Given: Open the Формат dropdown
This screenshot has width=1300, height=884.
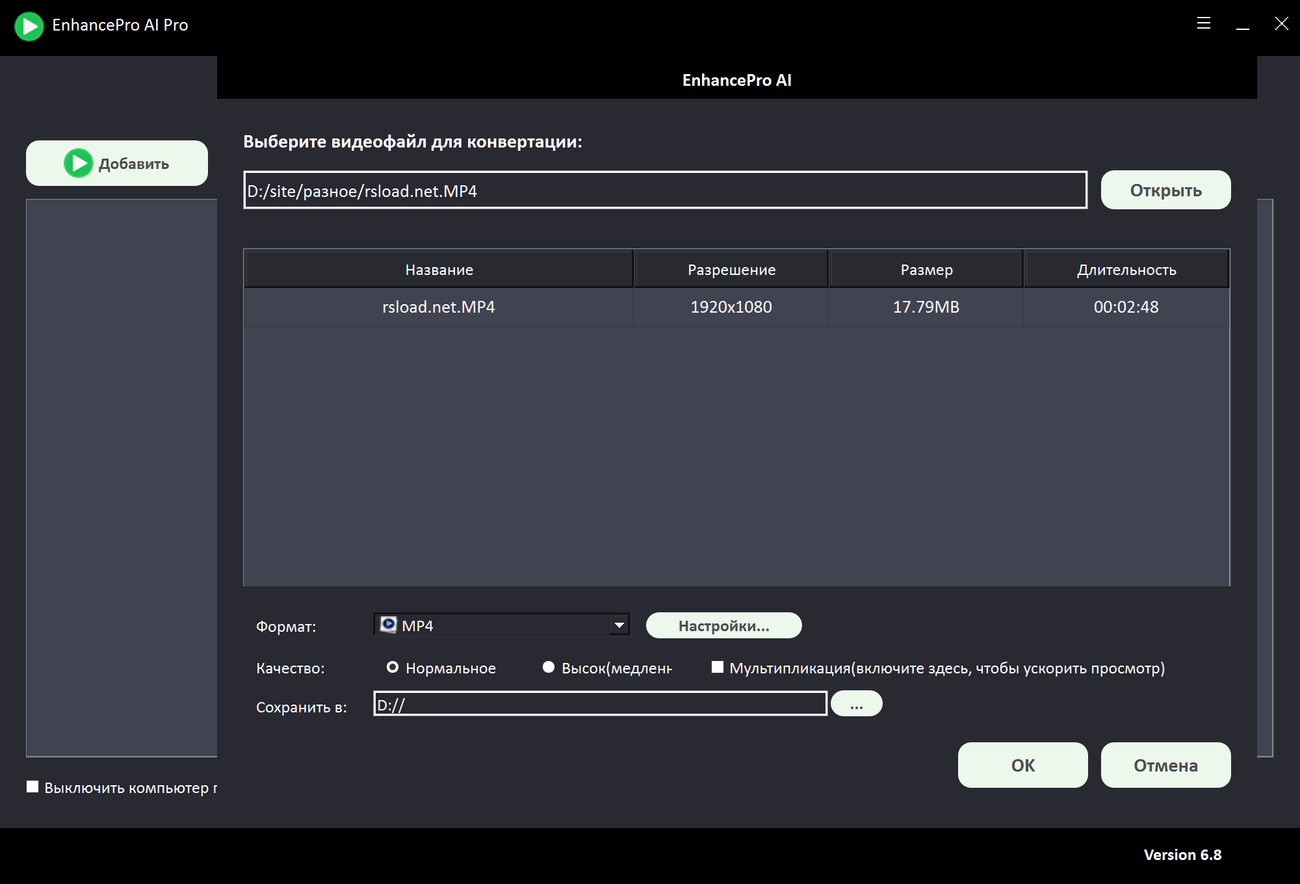Looking at the screenshot, I should (500, 624).
